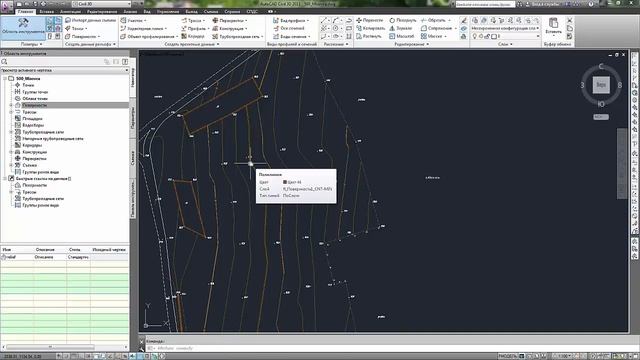Click the Перенести (move) tool
640x360 pixels.
pos(369,20)
